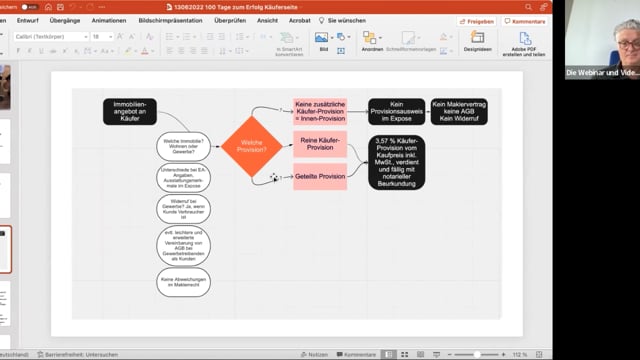Open the shapes gallery icon

pos(341,37)
